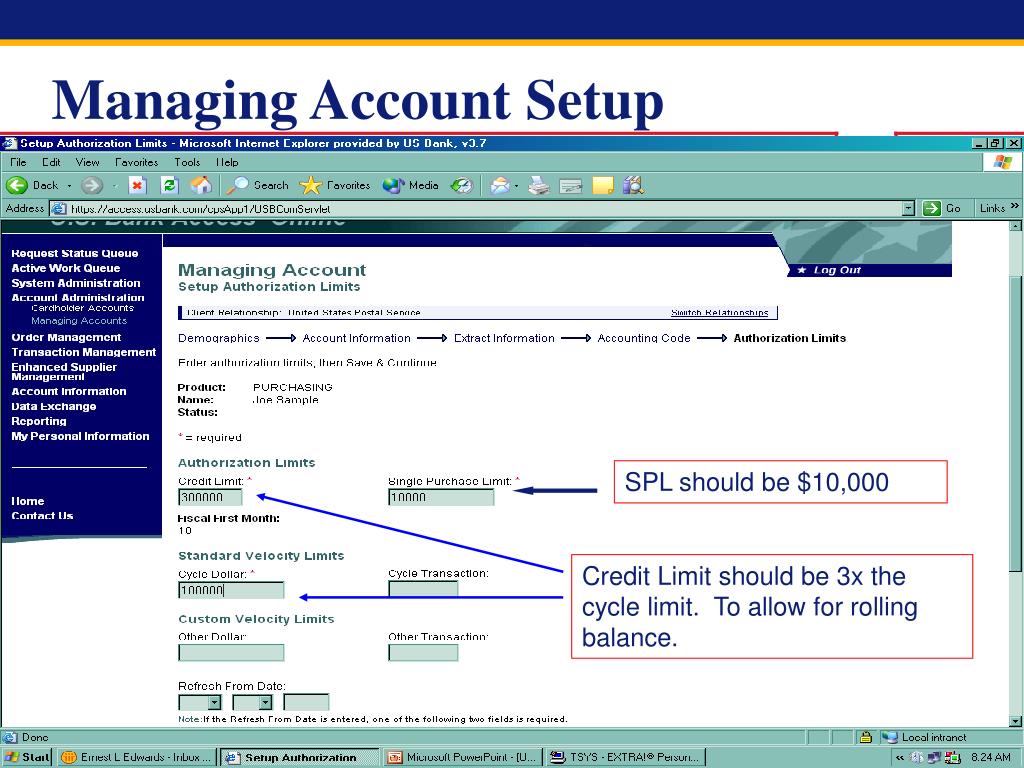Go to the Demographics step

tap(219, 338)
